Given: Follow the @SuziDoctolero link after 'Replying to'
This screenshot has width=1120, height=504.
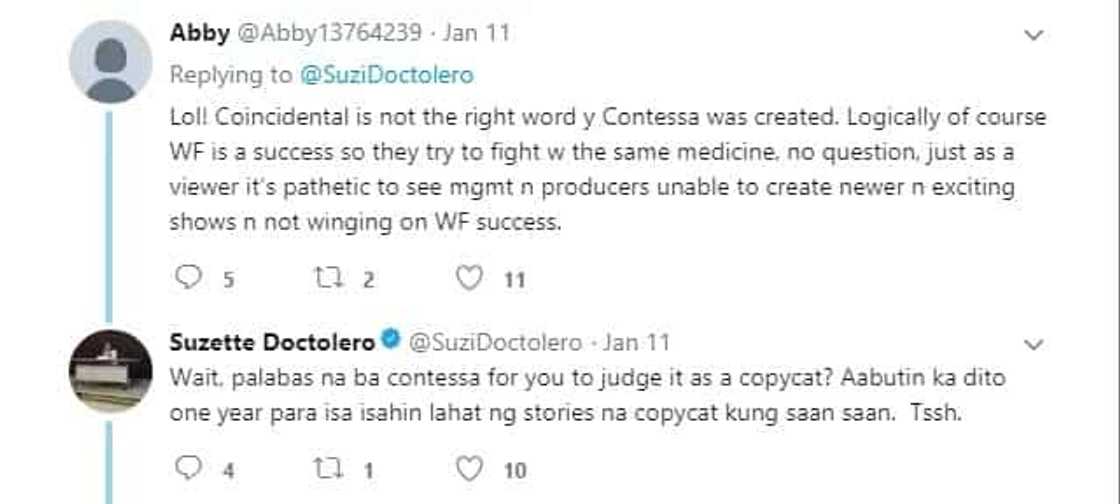Looking at the screenshot, I should point(385,75).
